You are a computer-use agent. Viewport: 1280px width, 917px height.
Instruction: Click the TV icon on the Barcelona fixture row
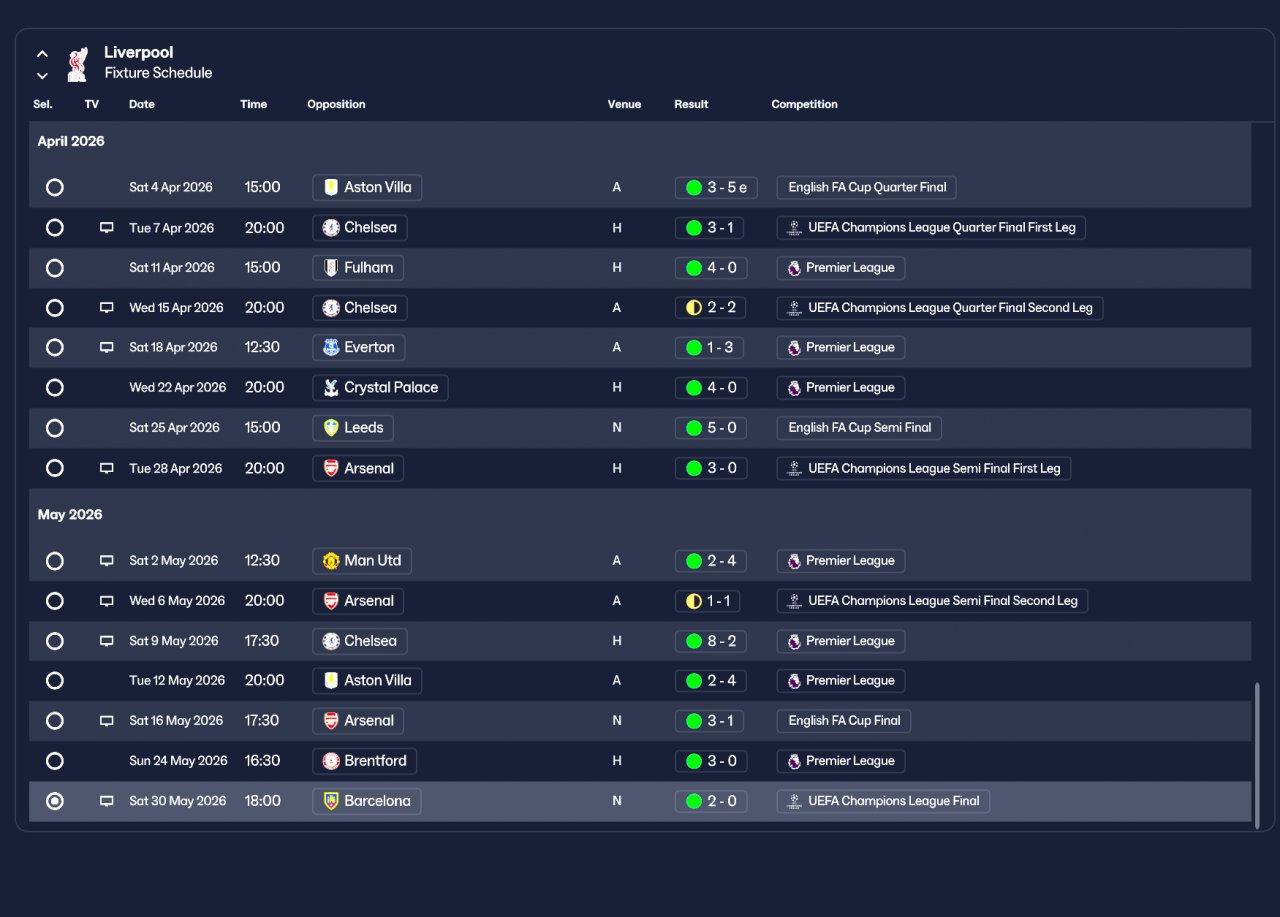point(106,801)
